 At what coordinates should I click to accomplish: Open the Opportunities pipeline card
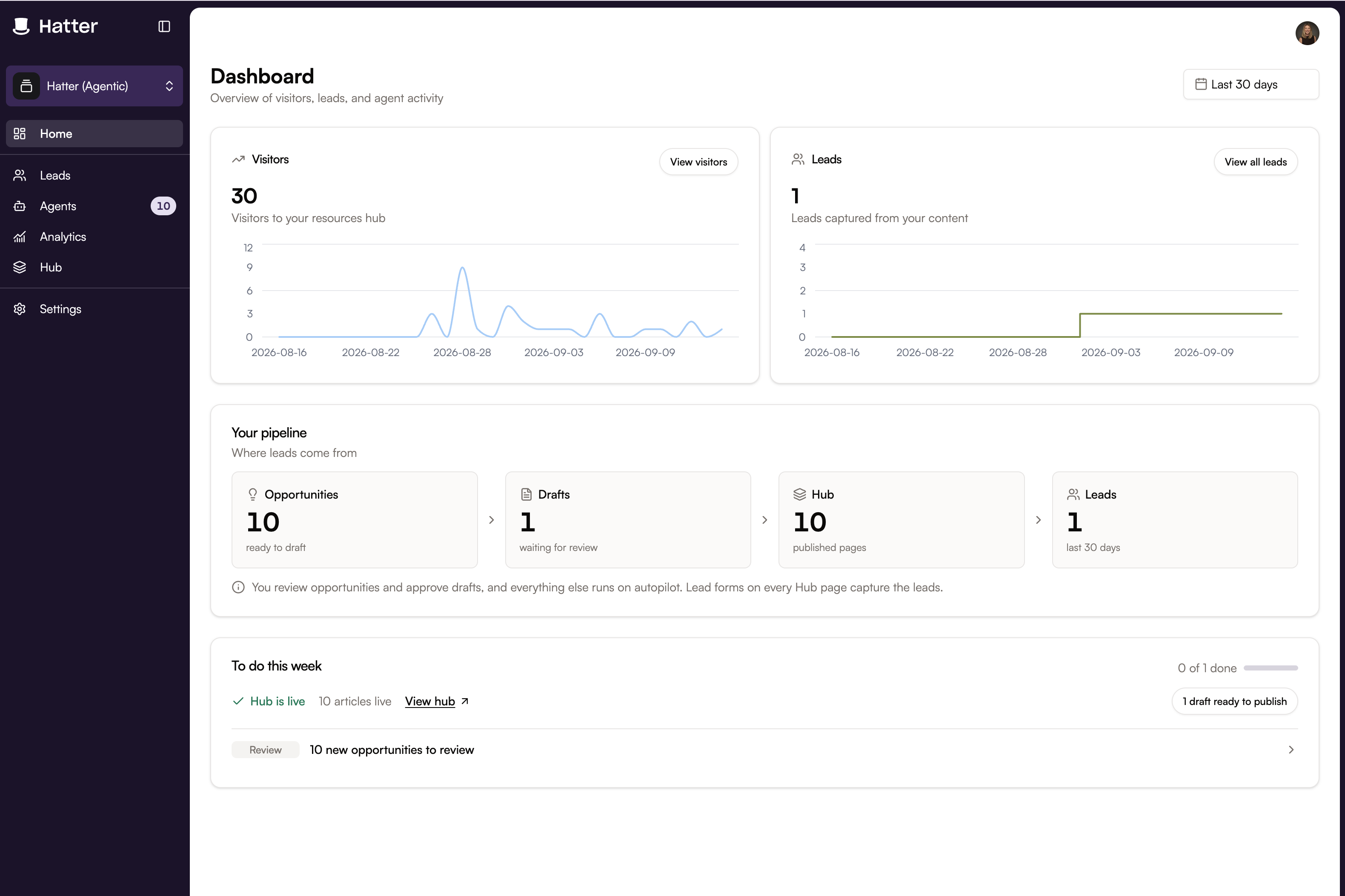355,520
